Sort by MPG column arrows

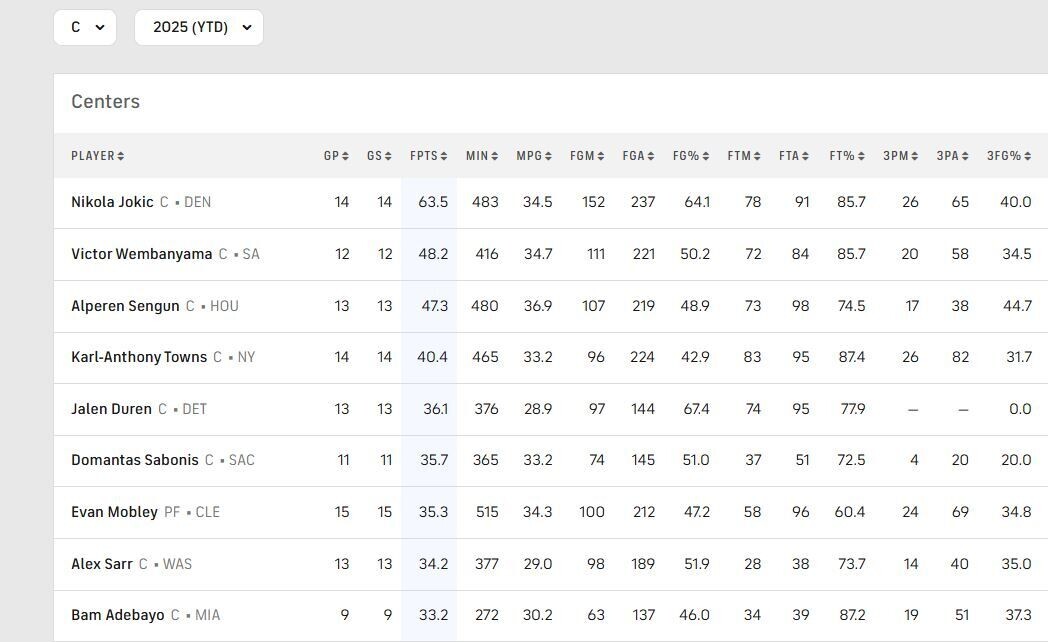point(548,156)
